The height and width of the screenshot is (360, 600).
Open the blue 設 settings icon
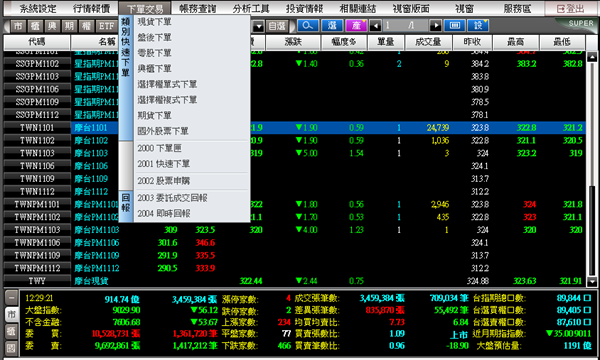(478, 26)
